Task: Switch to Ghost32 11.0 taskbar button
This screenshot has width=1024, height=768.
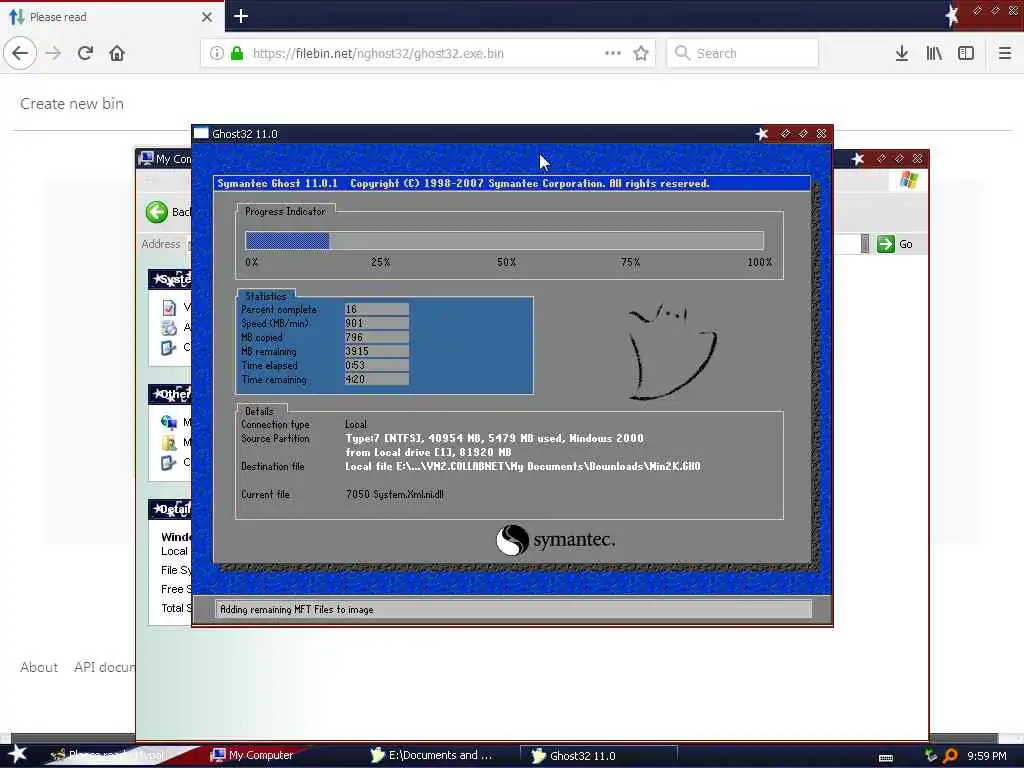Action: tap(598, 756)
